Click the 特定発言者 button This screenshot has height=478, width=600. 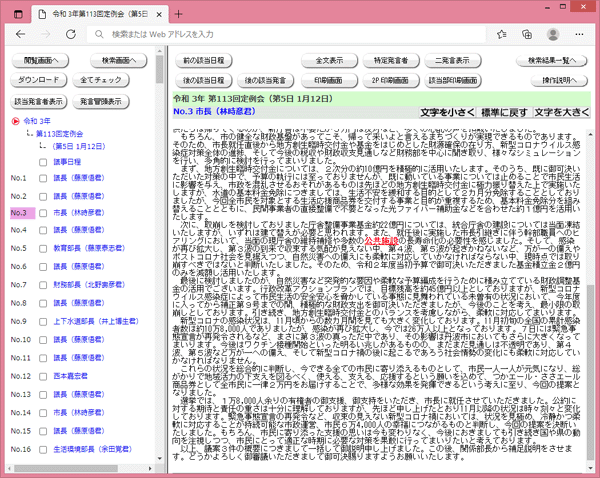click(391, 60)
